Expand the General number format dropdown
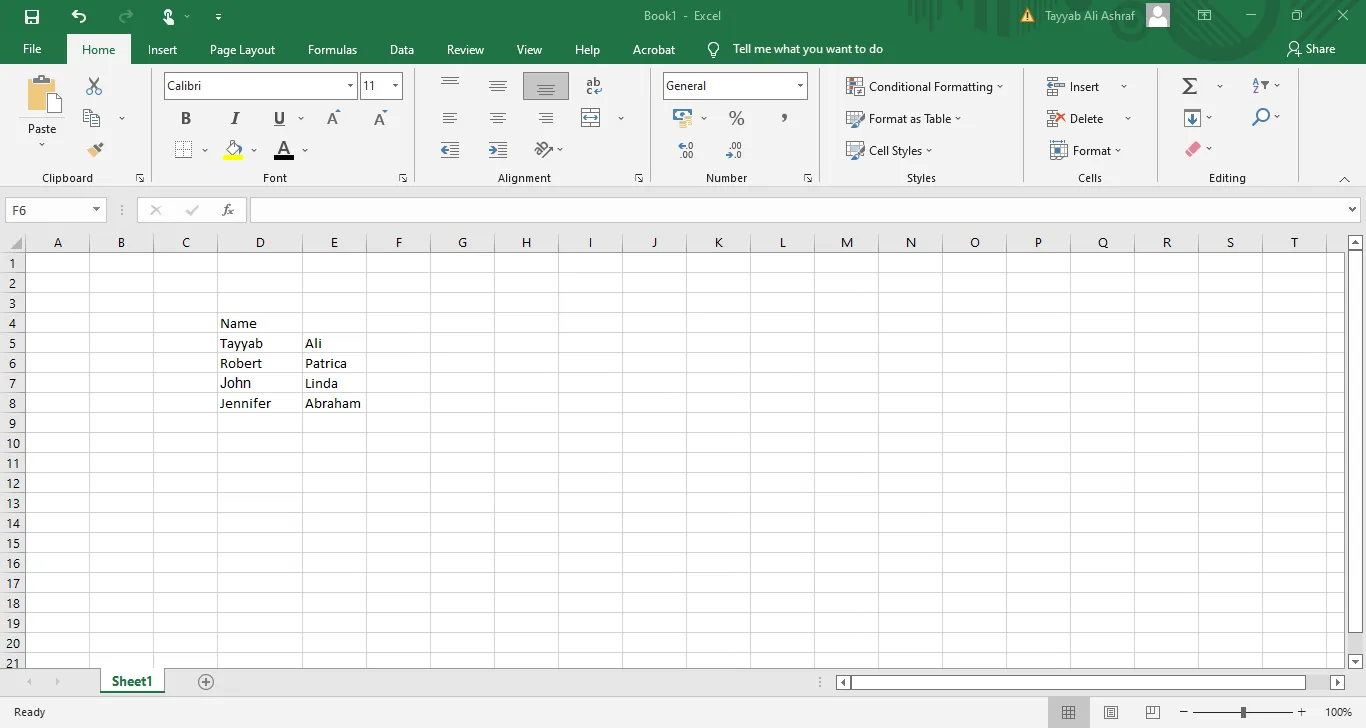The height and width of the screenshot is (728, 1366). click(800, 86)
